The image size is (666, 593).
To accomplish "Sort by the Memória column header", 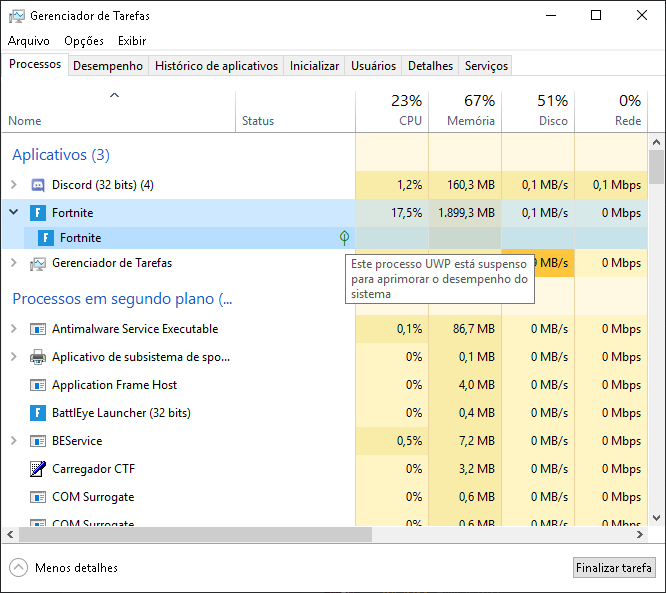I will coord(465,111).
